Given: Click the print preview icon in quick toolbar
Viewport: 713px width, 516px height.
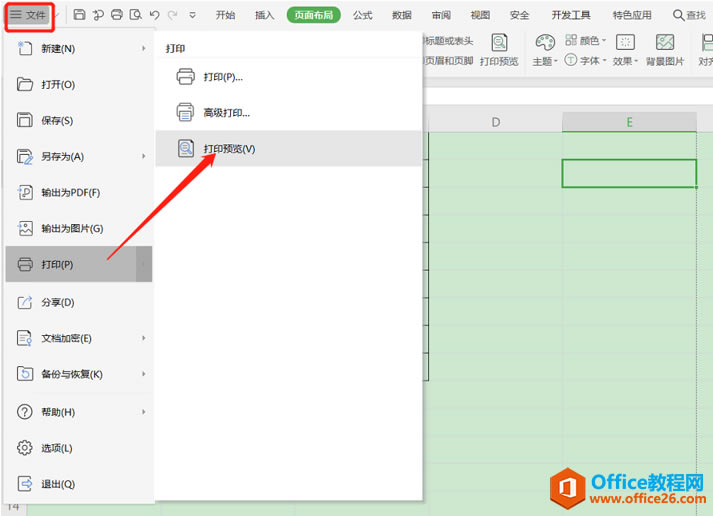Looking at the screenshot, I should tap(136, 15).
